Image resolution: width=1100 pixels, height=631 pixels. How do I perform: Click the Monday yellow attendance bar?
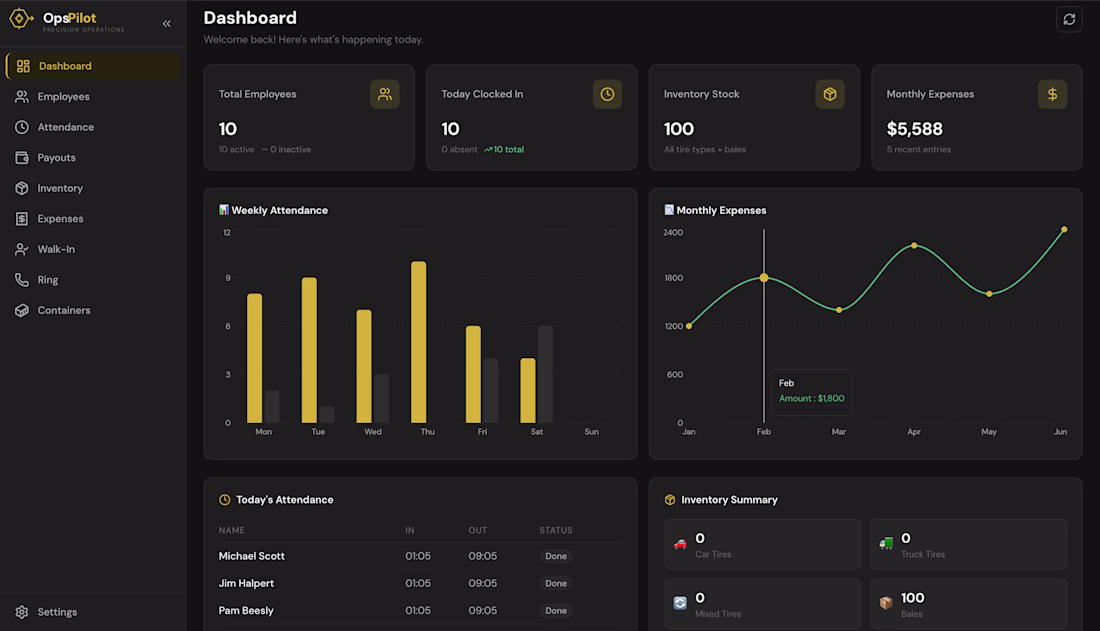(x=255, y=358)
